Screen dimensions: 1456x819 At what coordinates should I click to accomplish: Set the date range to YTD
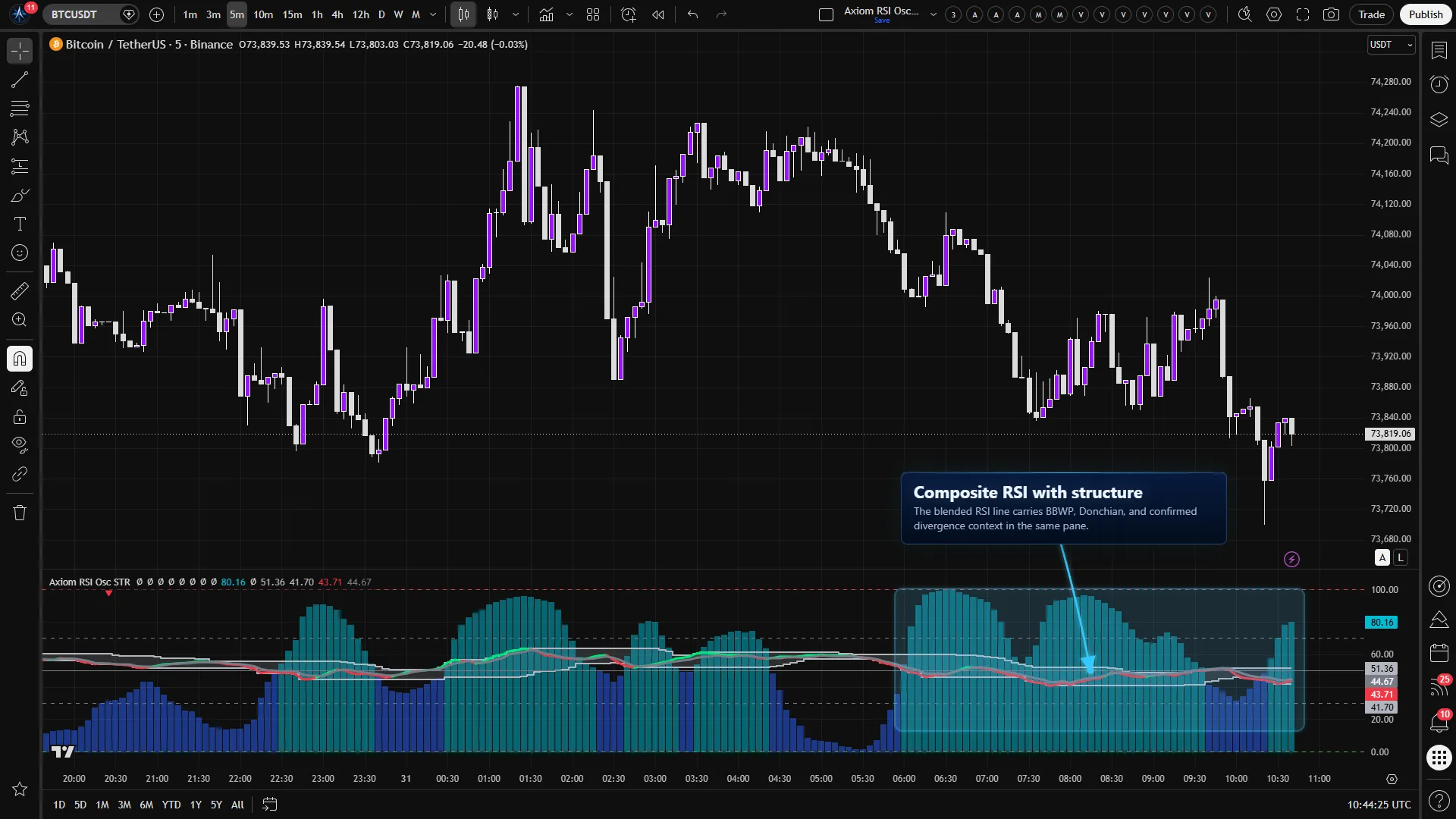point(171,805)
